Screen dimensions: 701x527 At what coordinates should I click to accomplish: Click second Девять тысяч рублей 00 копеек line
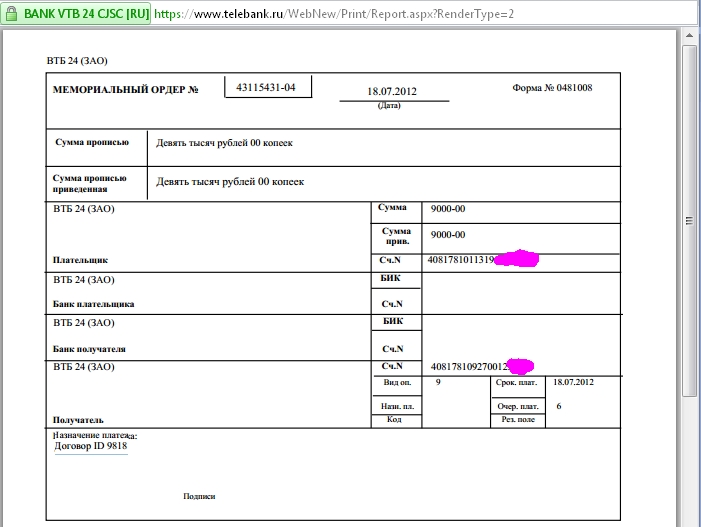pyautogui.click(x=230, y=182)
